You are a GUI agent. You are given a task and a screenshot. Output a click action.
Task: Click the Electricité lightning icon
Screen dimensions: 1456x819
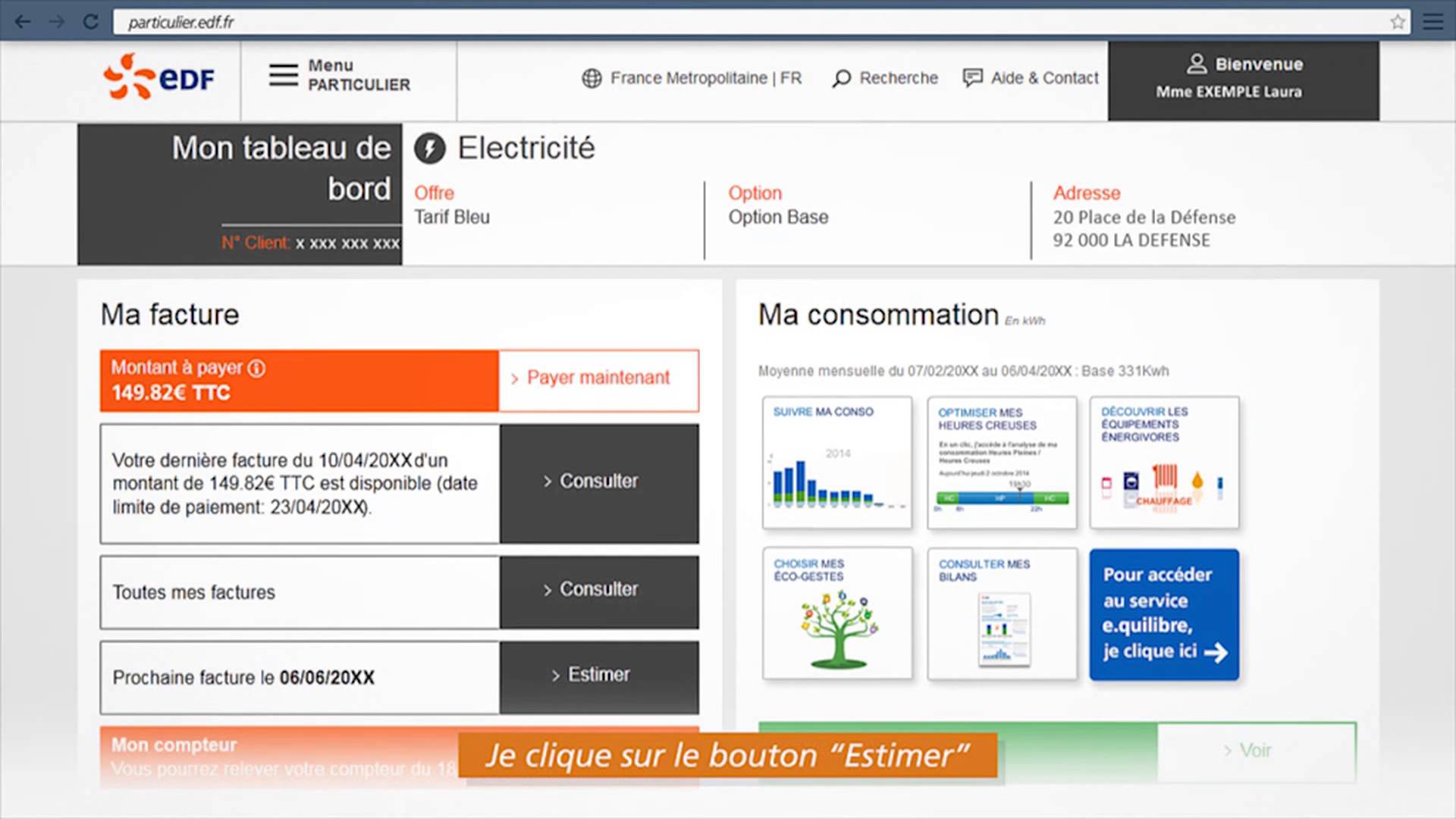(x=430, y=149)
